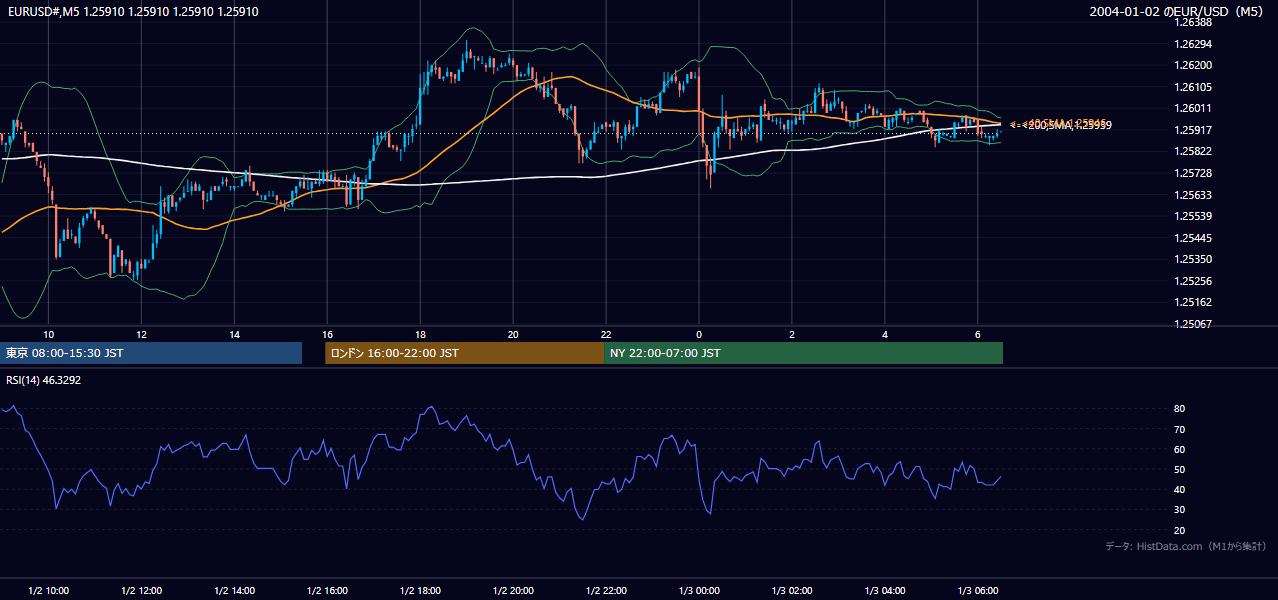Click price axis label 1.26011
This screenshot has width=1278, height=600.
pyautogui.click(x=1192, y=108)
